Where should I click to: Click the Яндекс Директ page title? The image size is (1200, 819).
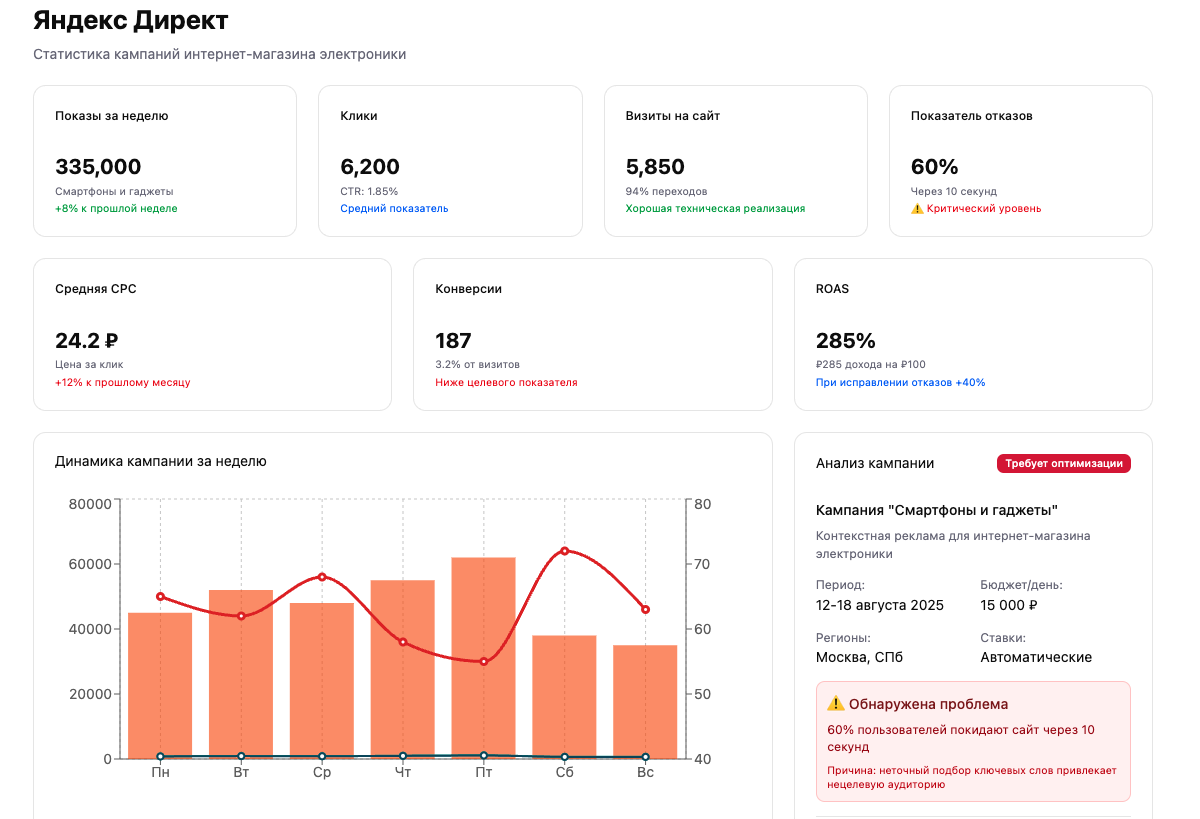click(131, 20)
